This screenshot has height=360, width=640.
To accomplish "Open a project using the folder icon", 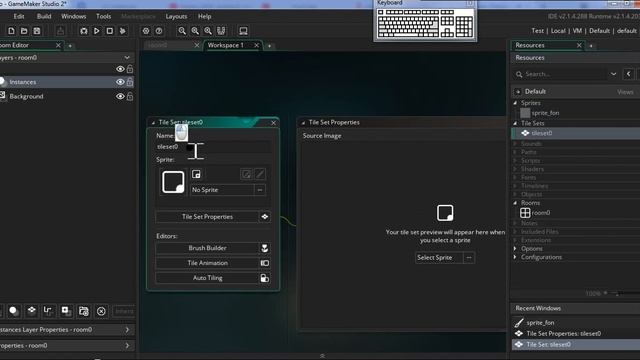I will click(x=24, y=31).
